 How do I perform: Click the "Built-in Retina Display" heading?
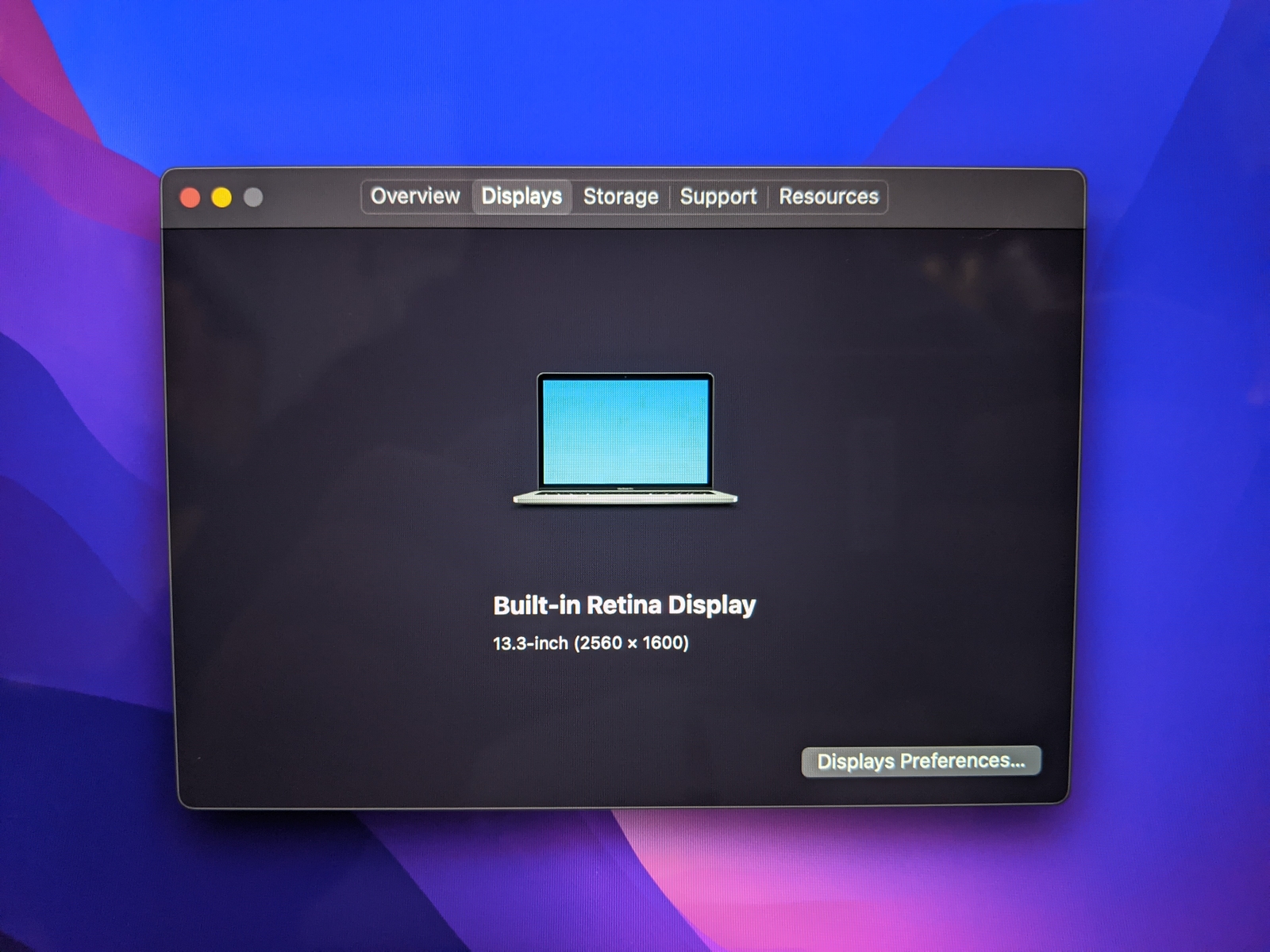click(624, 605)
